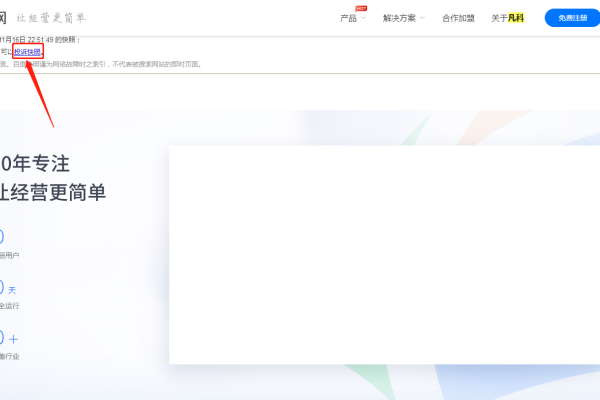The height and width of the screenshot is (400, 600).
Task: Expand the 解决方案 menu
Action: tap(403, 18)
